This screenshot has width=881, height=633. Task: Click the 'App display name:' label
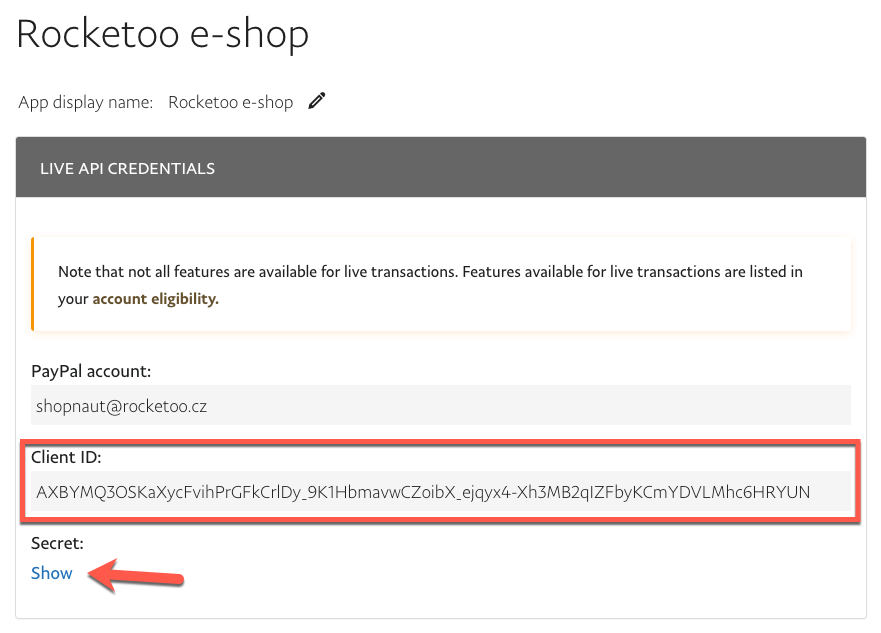tap(86, 102)
